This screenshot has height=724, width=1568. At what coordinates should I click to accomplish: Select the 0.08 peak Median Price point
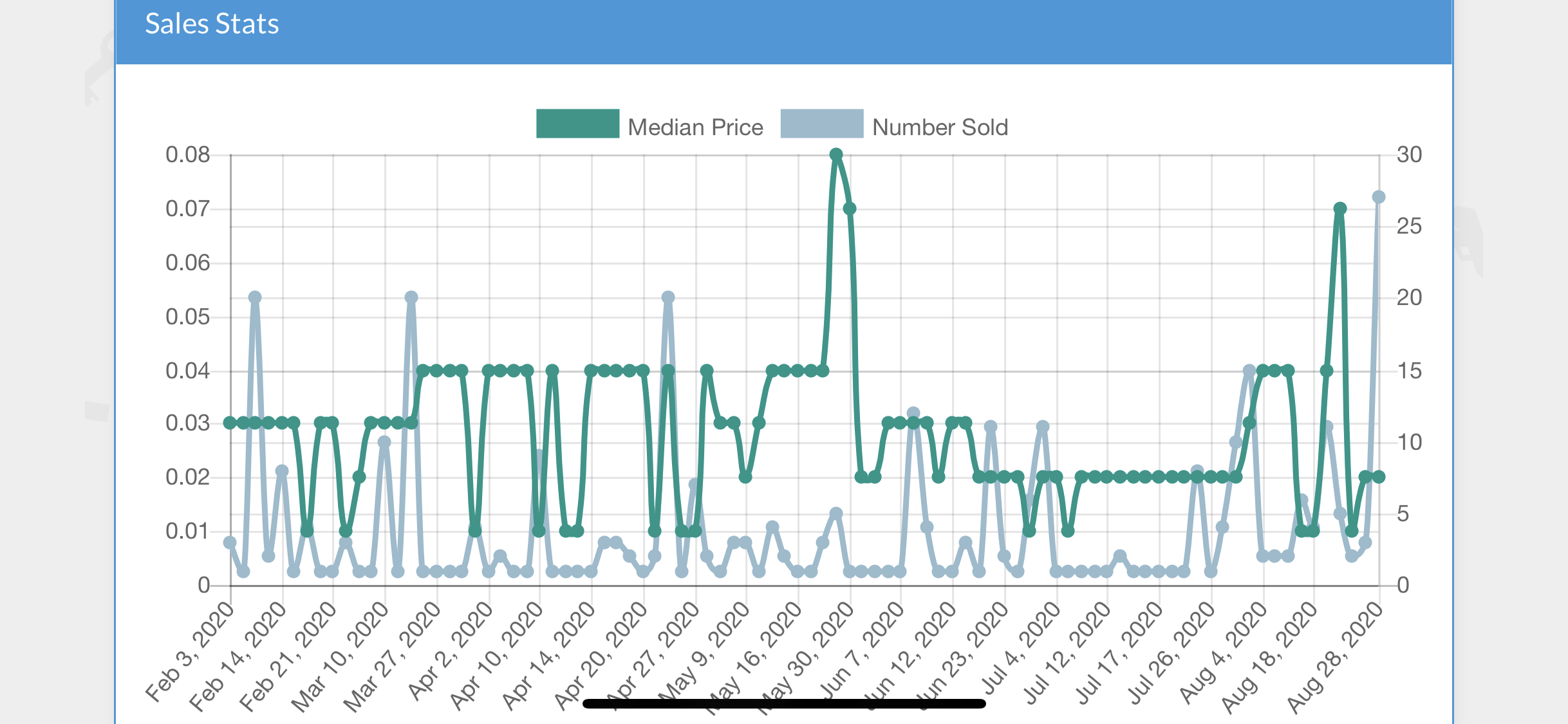pyautogui.click(x=836, y=154)
